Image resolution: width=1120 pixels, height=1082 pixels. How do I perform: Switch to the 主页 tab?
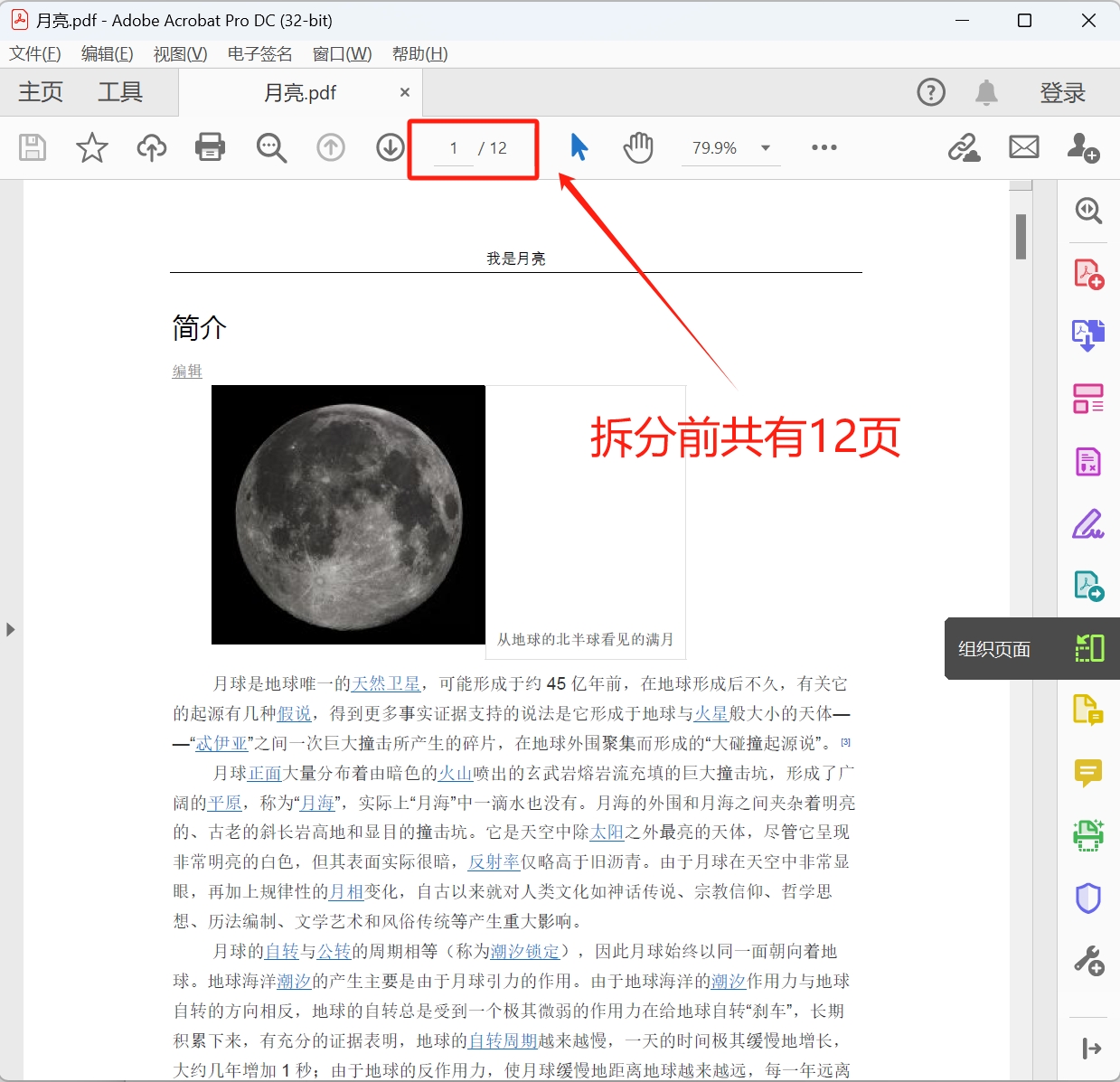(x=39, y=92)
